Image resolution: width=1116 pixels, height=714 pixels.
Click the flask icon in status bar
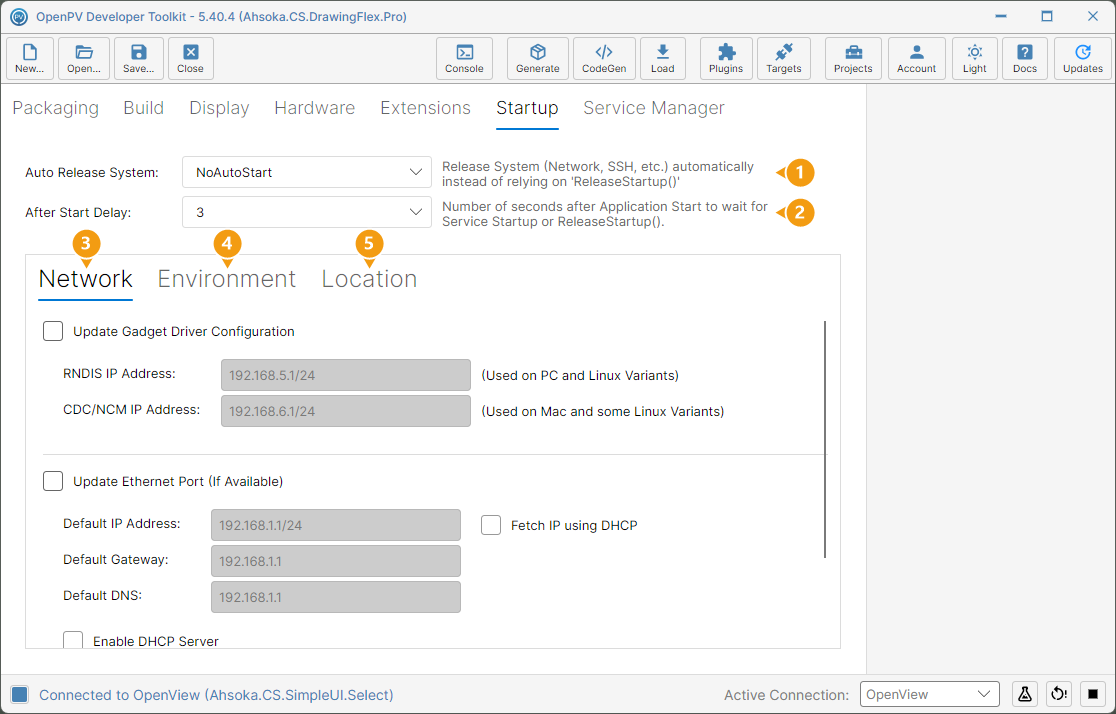pyautogui.click(x=1025, y=694)
